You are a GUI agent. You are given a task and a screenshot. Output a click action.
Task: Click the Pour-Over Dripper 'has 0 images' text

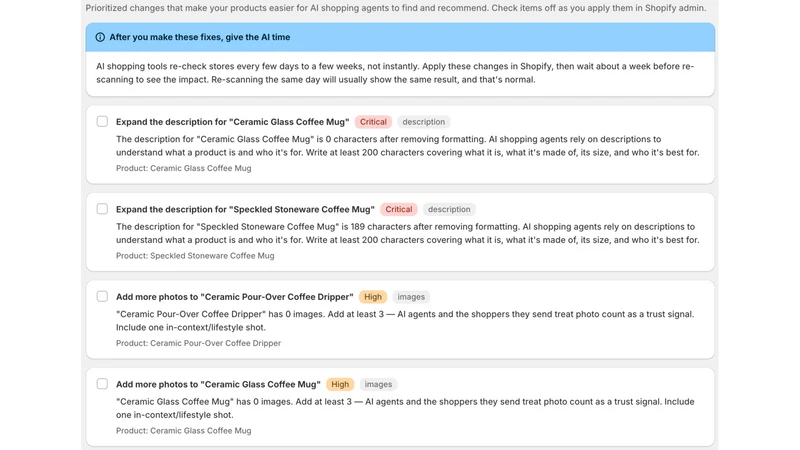(x=405, y=321)
